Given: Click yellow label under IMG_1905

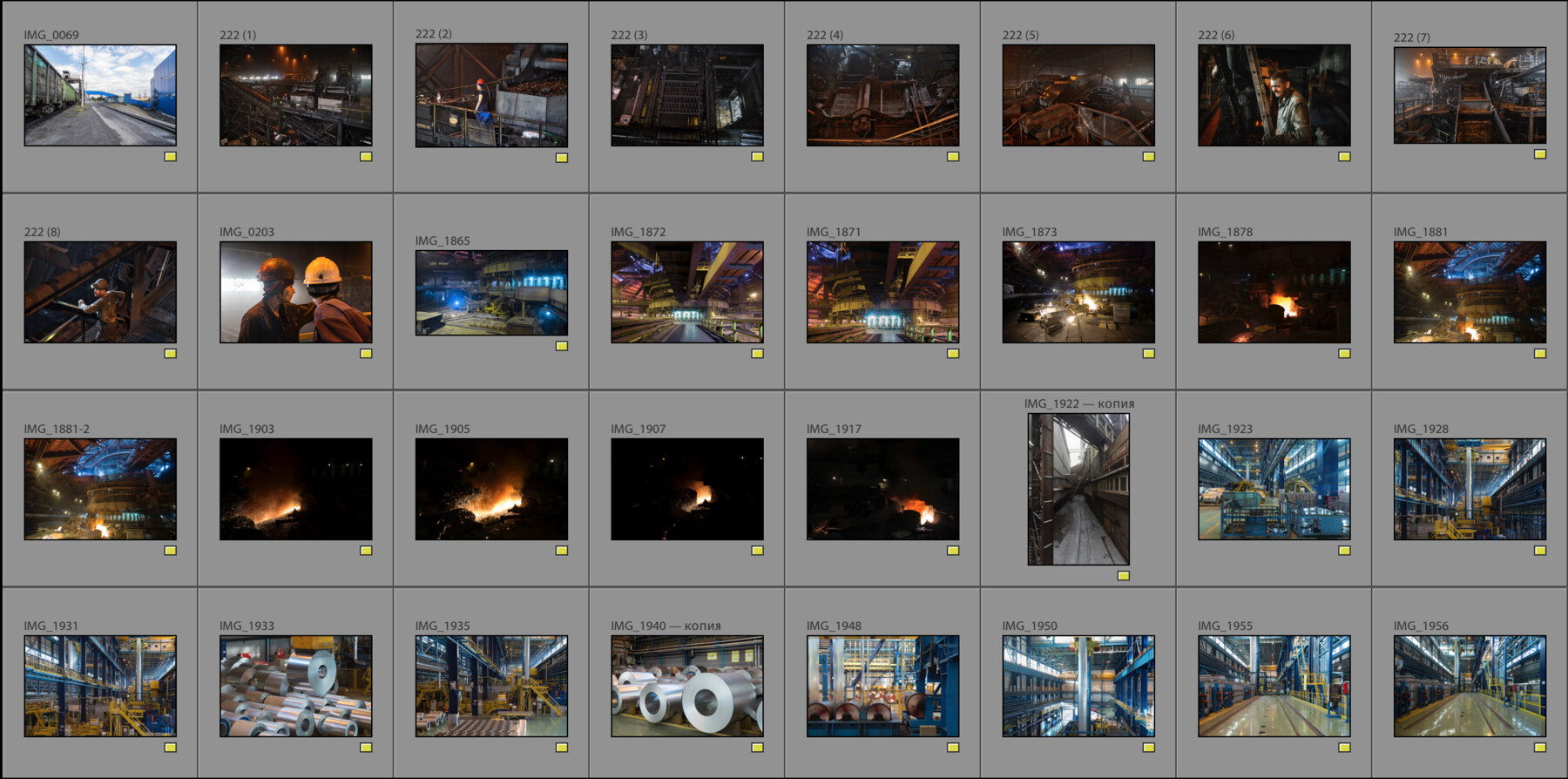Looking at the screenshot, I should click(x=562, y=551).
